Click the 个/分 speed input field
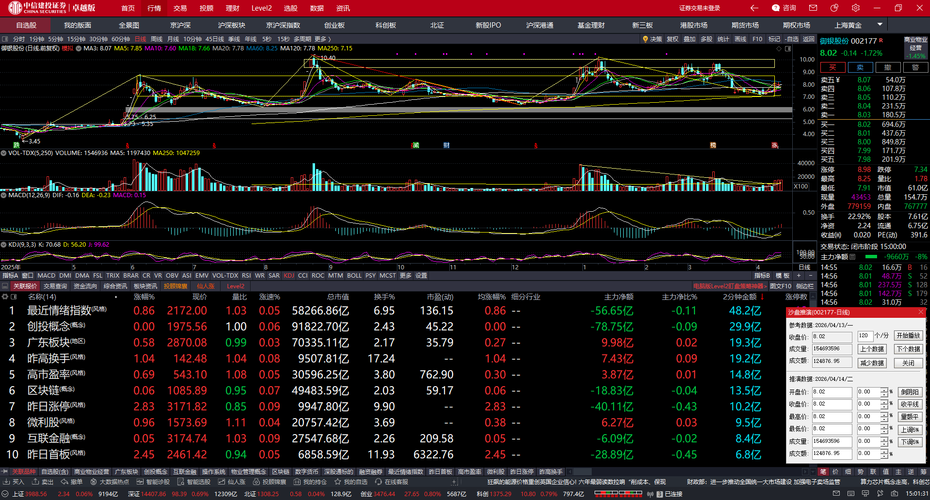The image size is (930, 500). tap(864, 336)
